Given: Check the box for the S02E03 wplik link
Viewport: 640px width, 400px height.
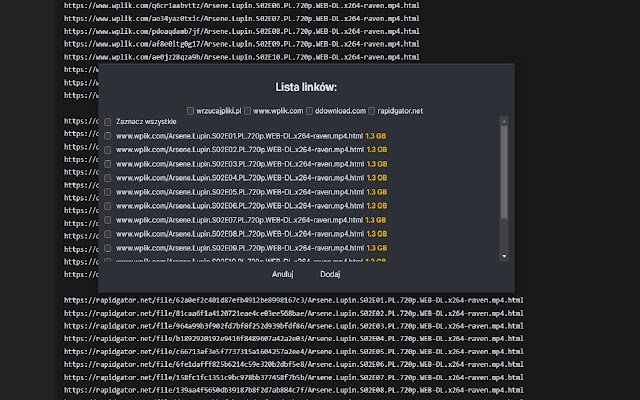Looking at the screenshot, I should pos(107,164).
